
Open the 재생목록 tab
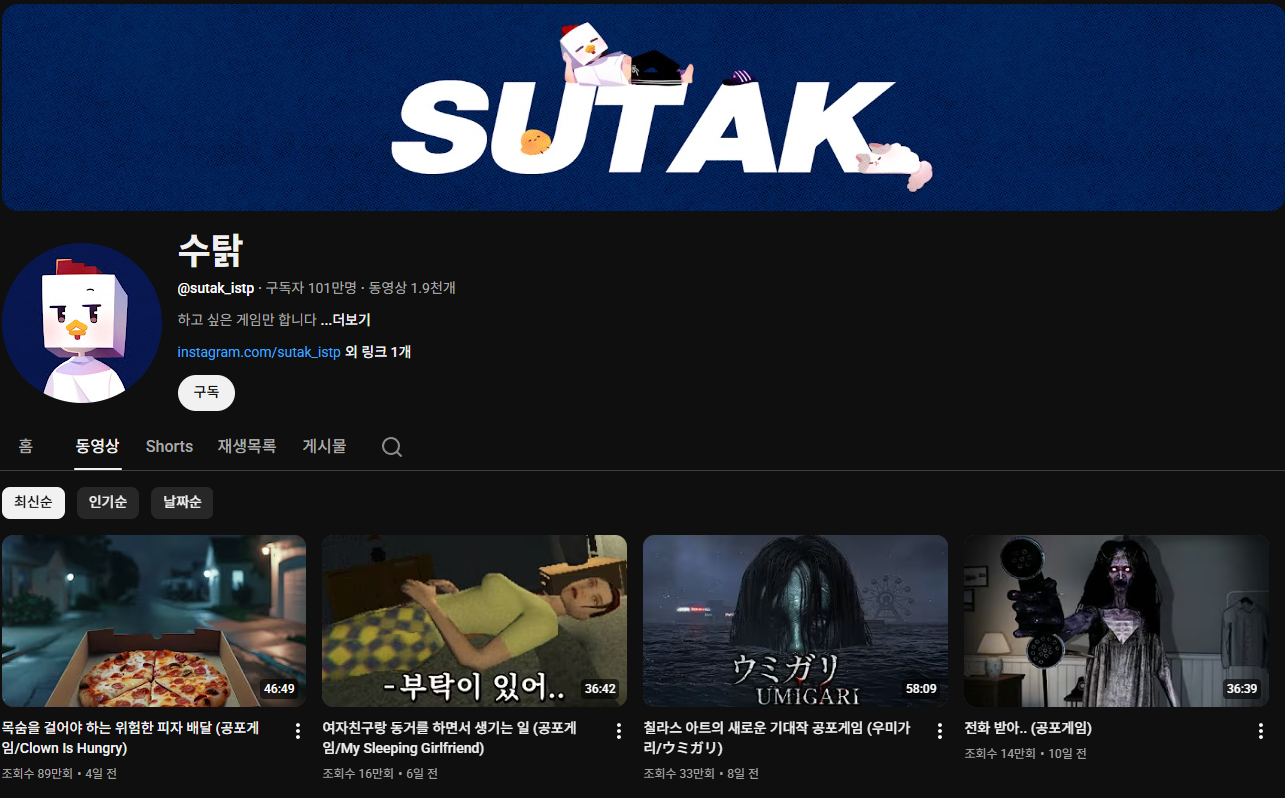coord(247,446)
